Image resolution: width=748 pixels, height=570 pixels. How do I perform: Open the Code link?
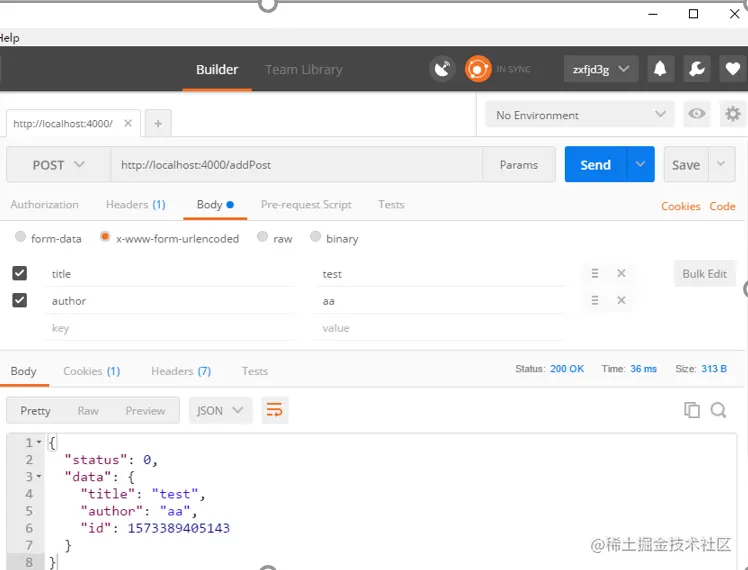[722, 206]
